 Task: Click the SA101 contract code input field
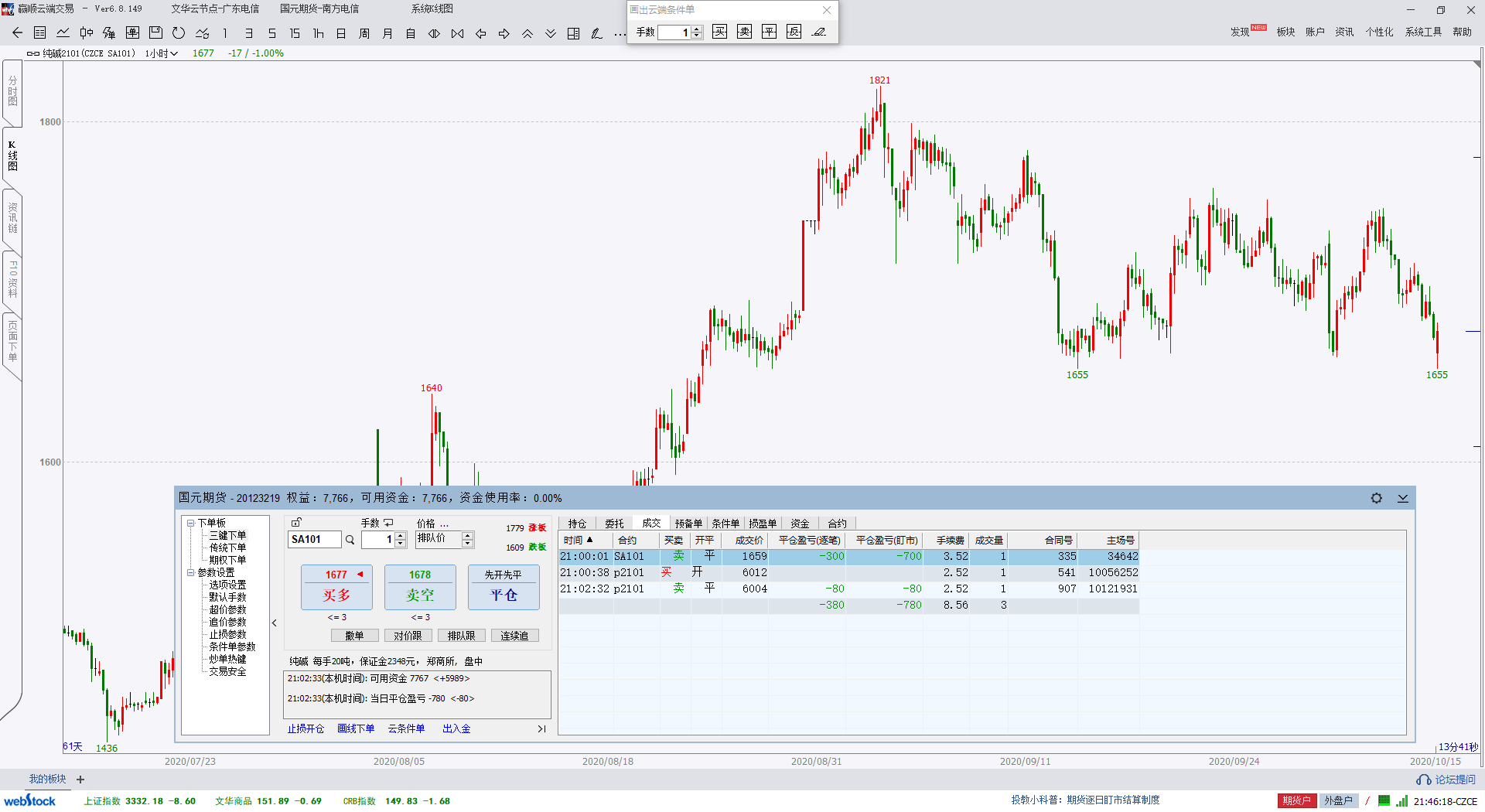[x=314, y=540]
